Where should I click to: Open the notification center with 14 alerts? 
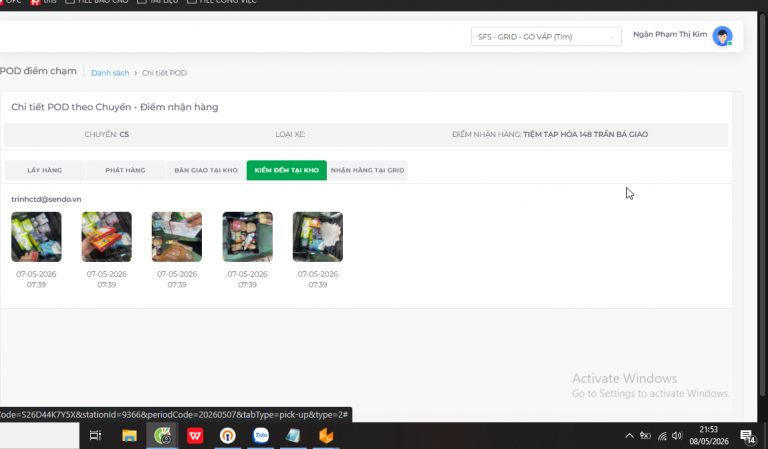pos(748,436)
